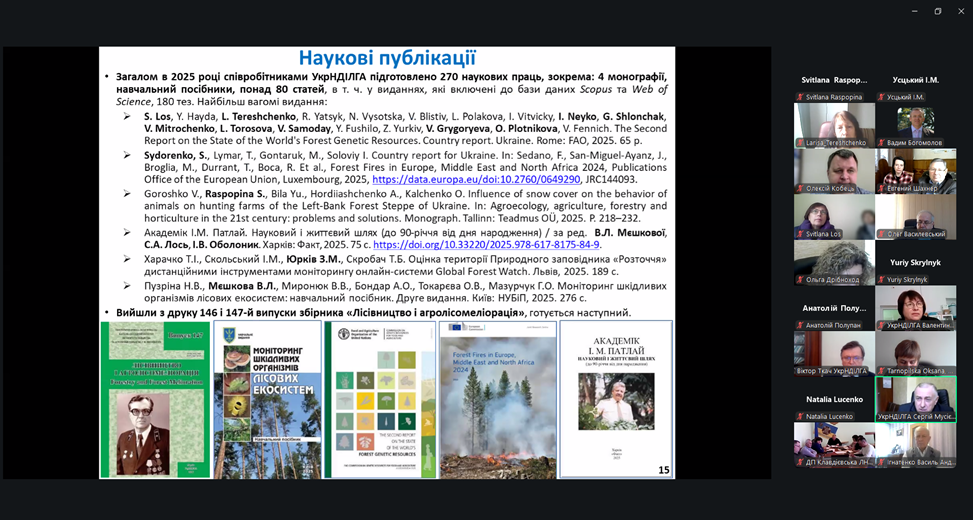Select Вадим Богомолов's video tile
Screen dimensions: 973x520
coord(915,124)
